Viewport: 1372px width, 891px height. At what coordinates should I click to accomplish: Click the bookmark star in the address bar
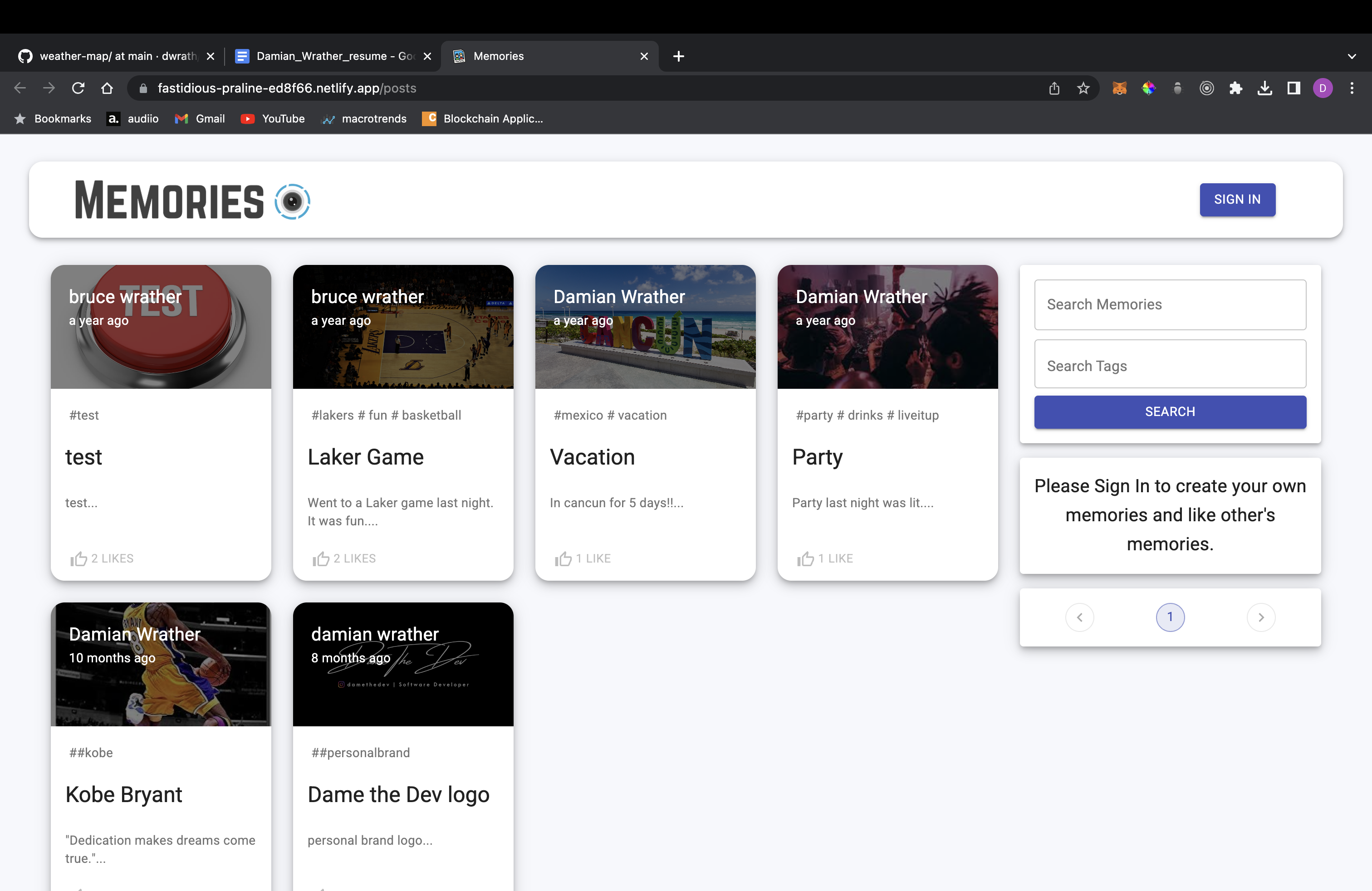coord(1083,88)
